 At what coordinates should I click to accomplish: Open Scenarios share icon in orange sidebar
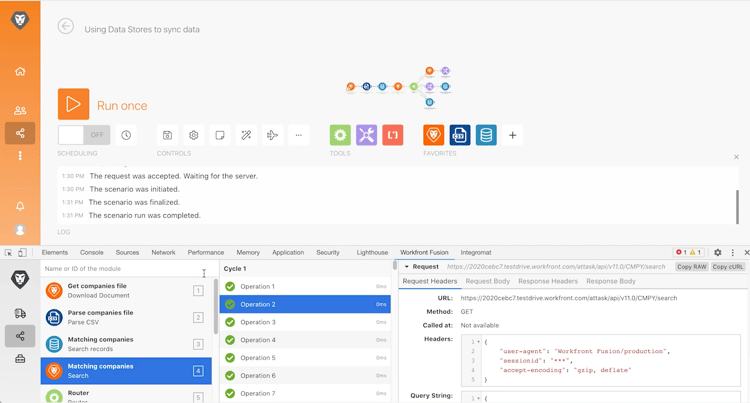20,133
